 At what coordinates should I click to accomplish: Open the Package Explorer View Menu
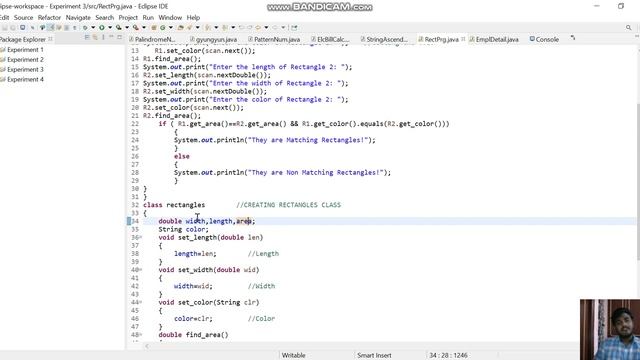(x=103, y=37)
